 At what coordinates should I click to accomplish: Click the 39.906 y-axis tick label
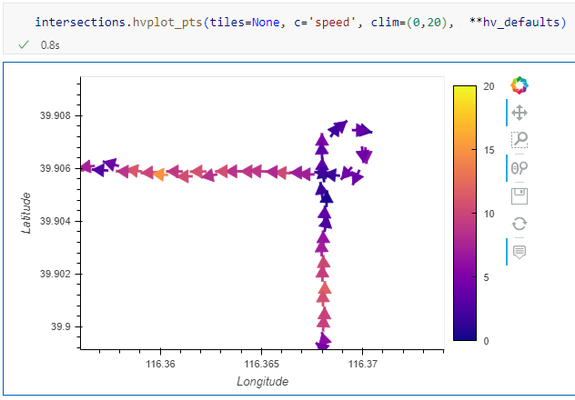click(55, 168)
